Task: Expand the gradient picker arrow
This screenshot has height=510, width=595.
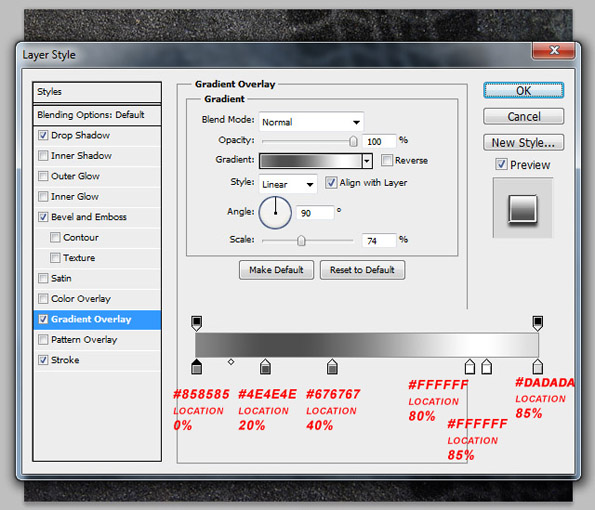Action: [367, 161]
